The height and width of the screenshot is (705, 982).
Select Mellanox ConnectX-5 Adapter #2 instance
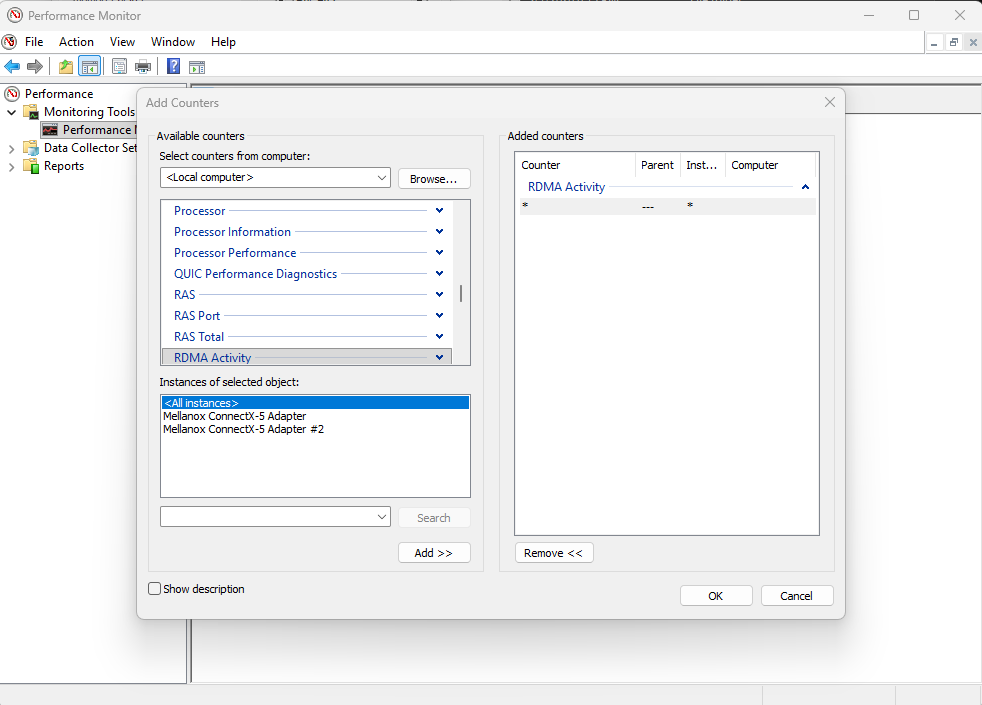click(x=243, y=429)
